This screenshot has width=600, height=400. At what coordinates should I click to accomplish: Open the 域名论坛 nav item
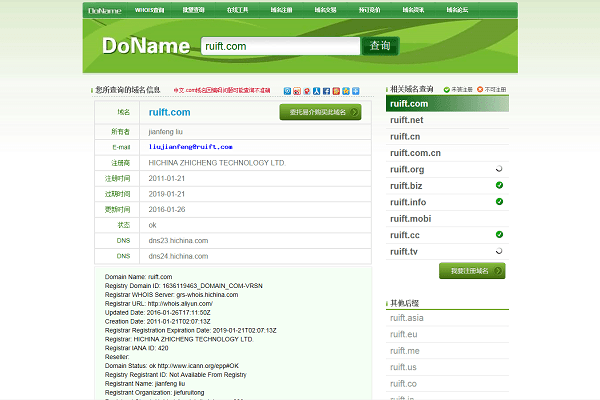click(x=457, y=10)
